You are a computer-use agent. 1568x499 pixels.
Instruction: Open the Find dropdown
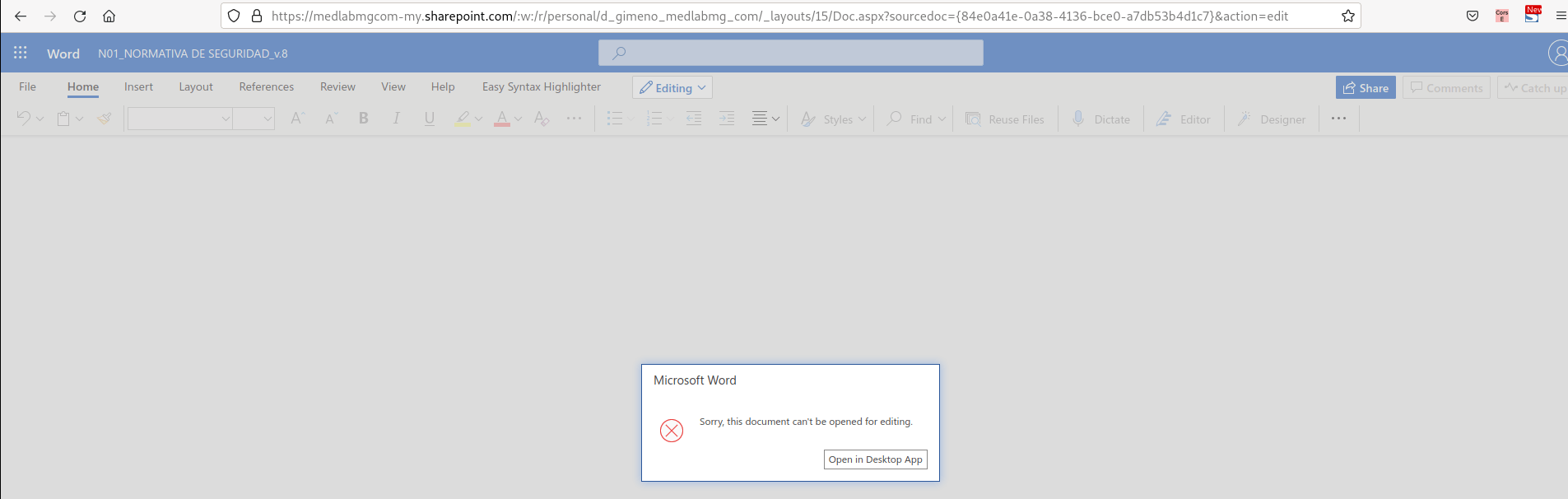pos(916,119)
